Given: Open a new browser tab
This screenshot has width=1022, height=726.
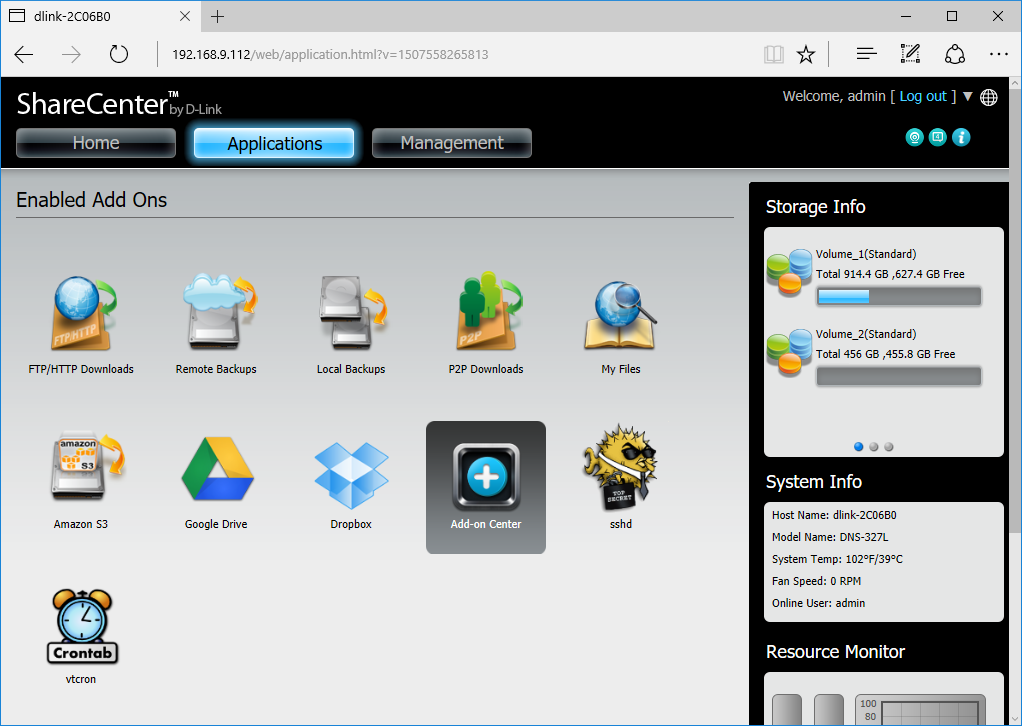Looking at the screenshot, I should coord(218,16).
